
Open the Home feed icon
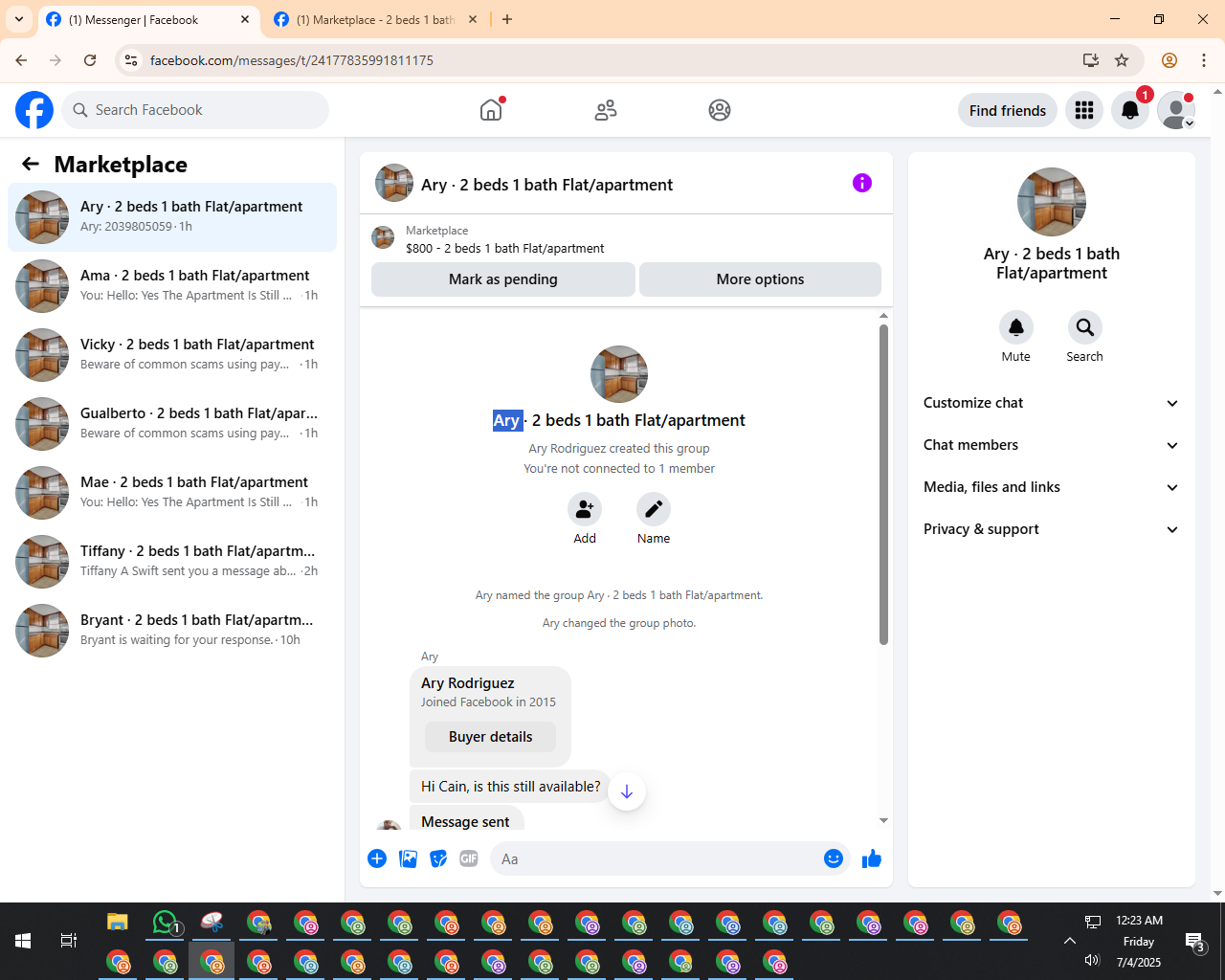(x=491, y=110)
